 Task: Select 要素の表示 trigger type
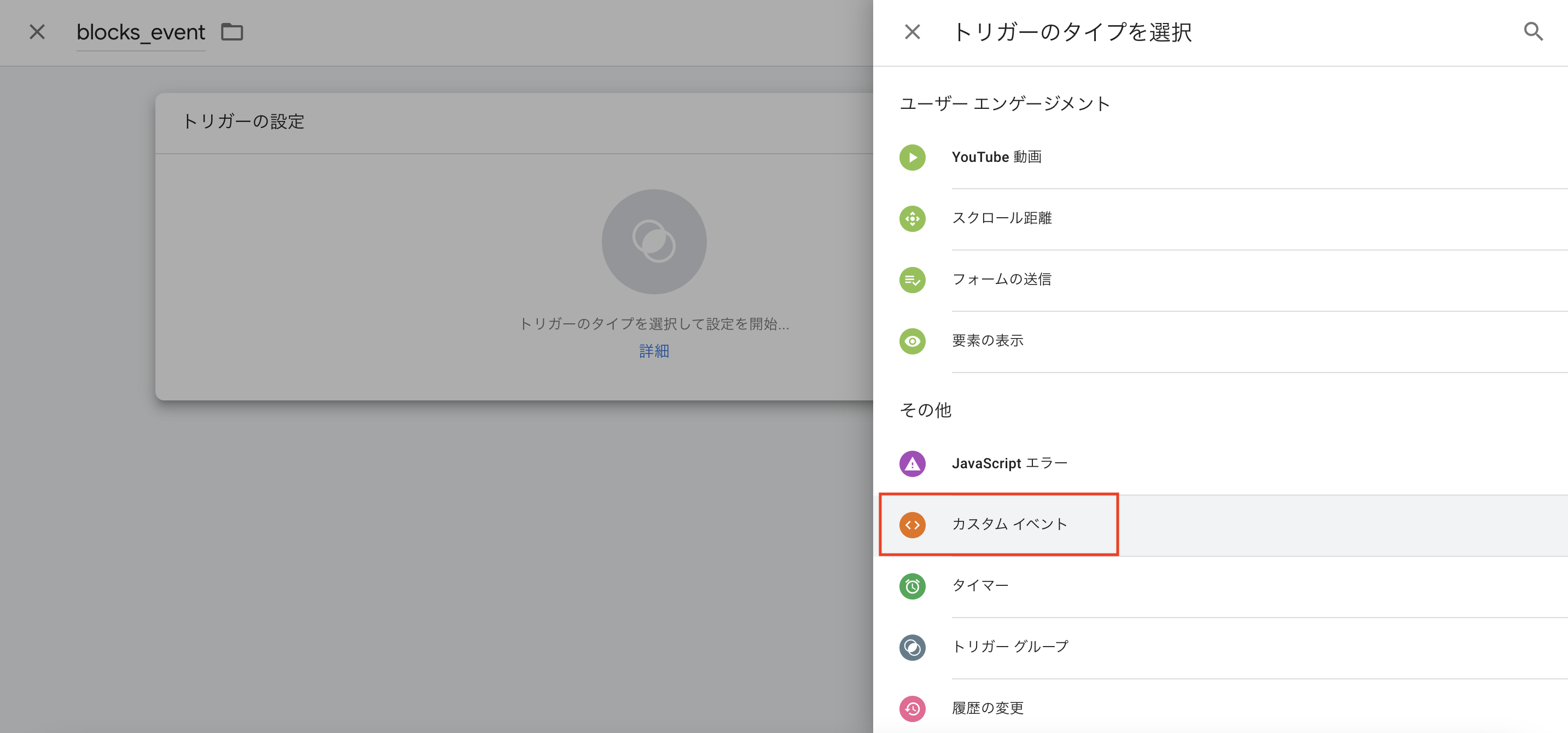1221,341
